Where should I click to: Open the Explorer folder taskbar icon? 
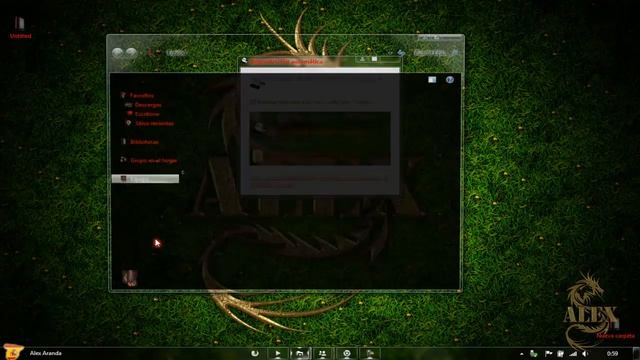coord(300,353)
